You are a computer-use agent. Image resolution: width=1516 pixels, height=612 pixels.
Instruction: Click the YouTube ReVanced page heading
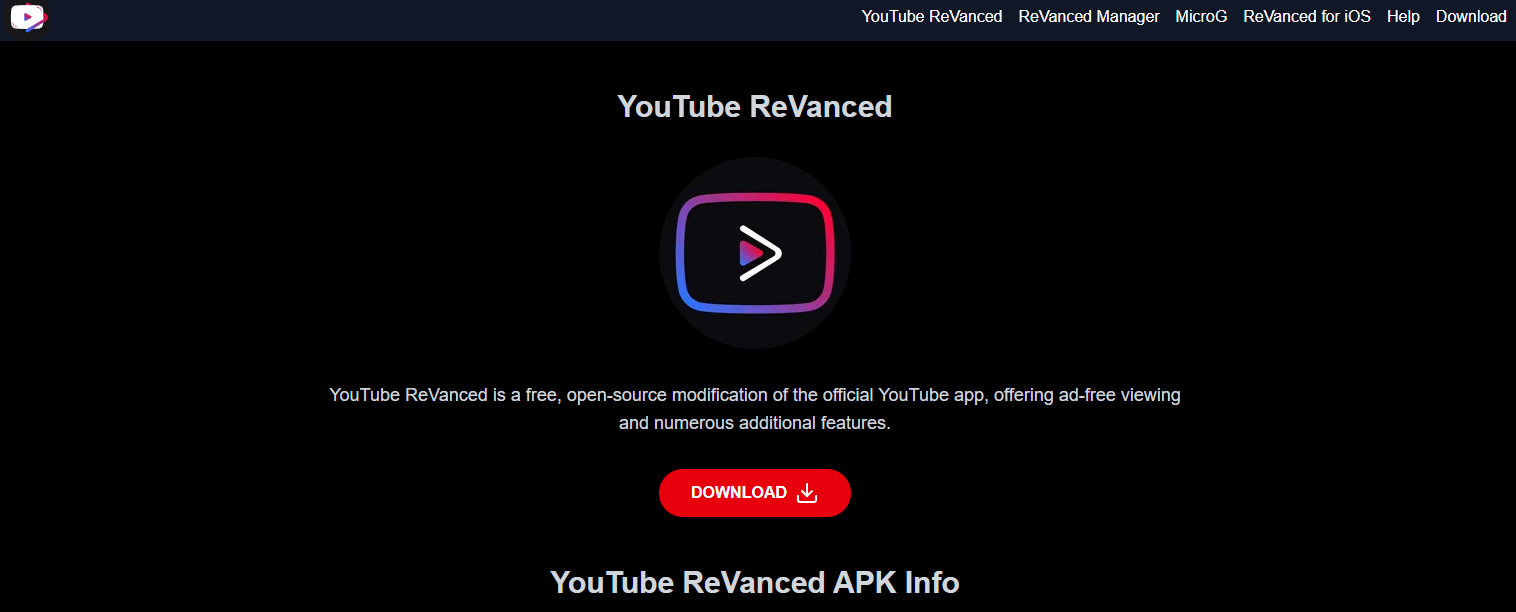point(755,106)
